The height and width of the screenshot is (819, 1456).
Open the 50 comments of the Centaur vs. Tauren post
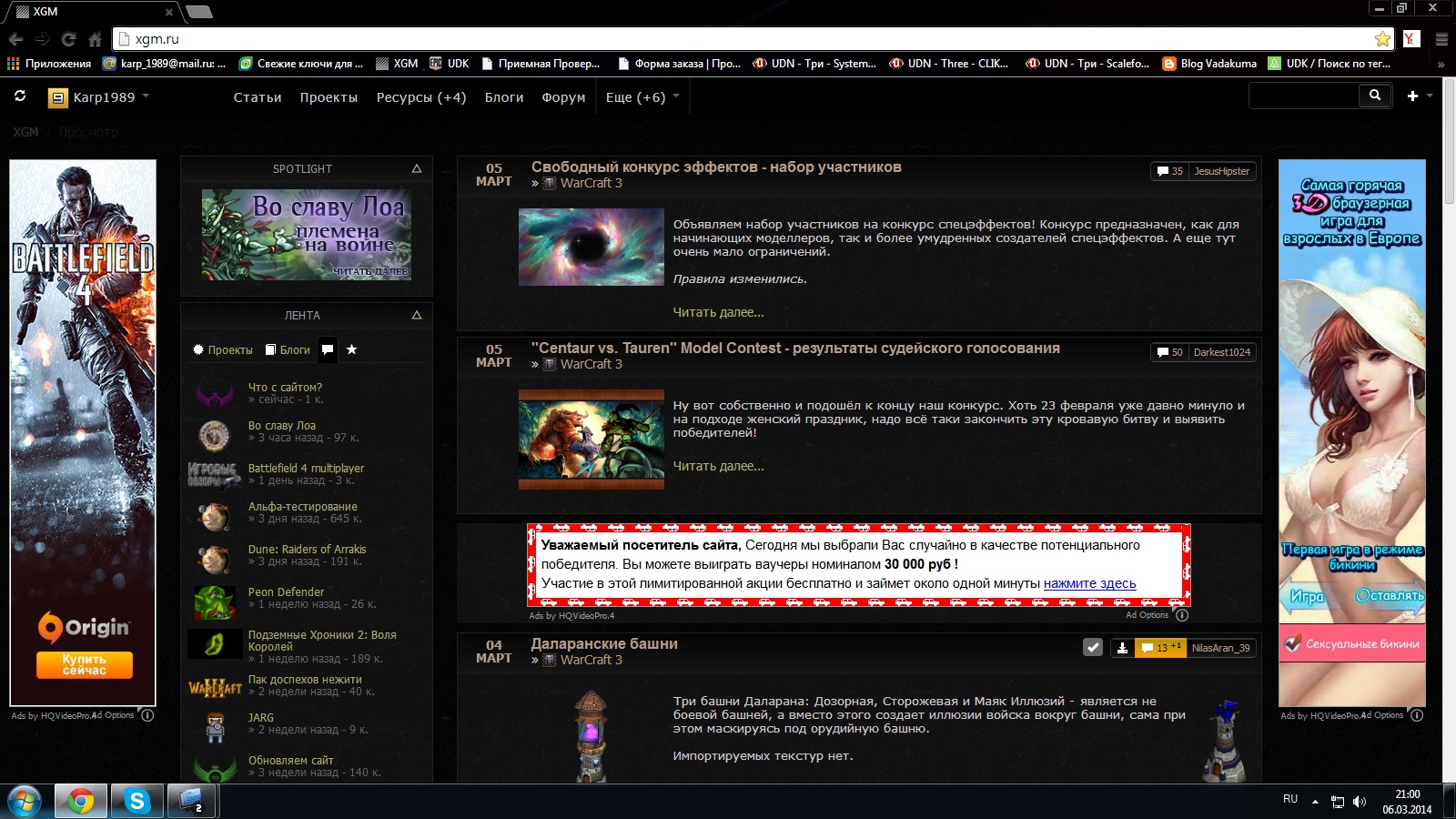[1169, 352]
